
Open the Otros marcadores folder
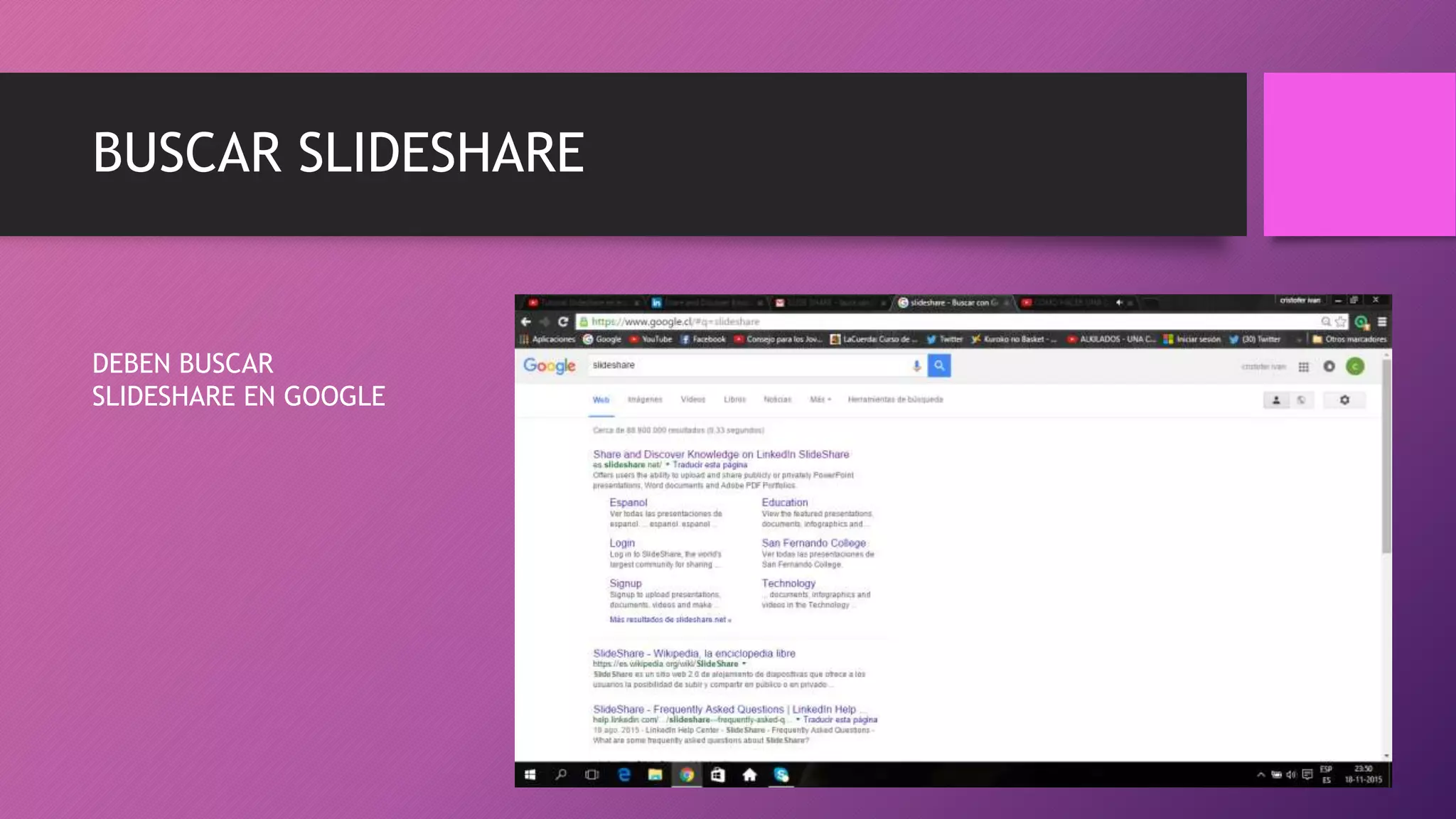pyautogui.click(x=1349, y=339)
